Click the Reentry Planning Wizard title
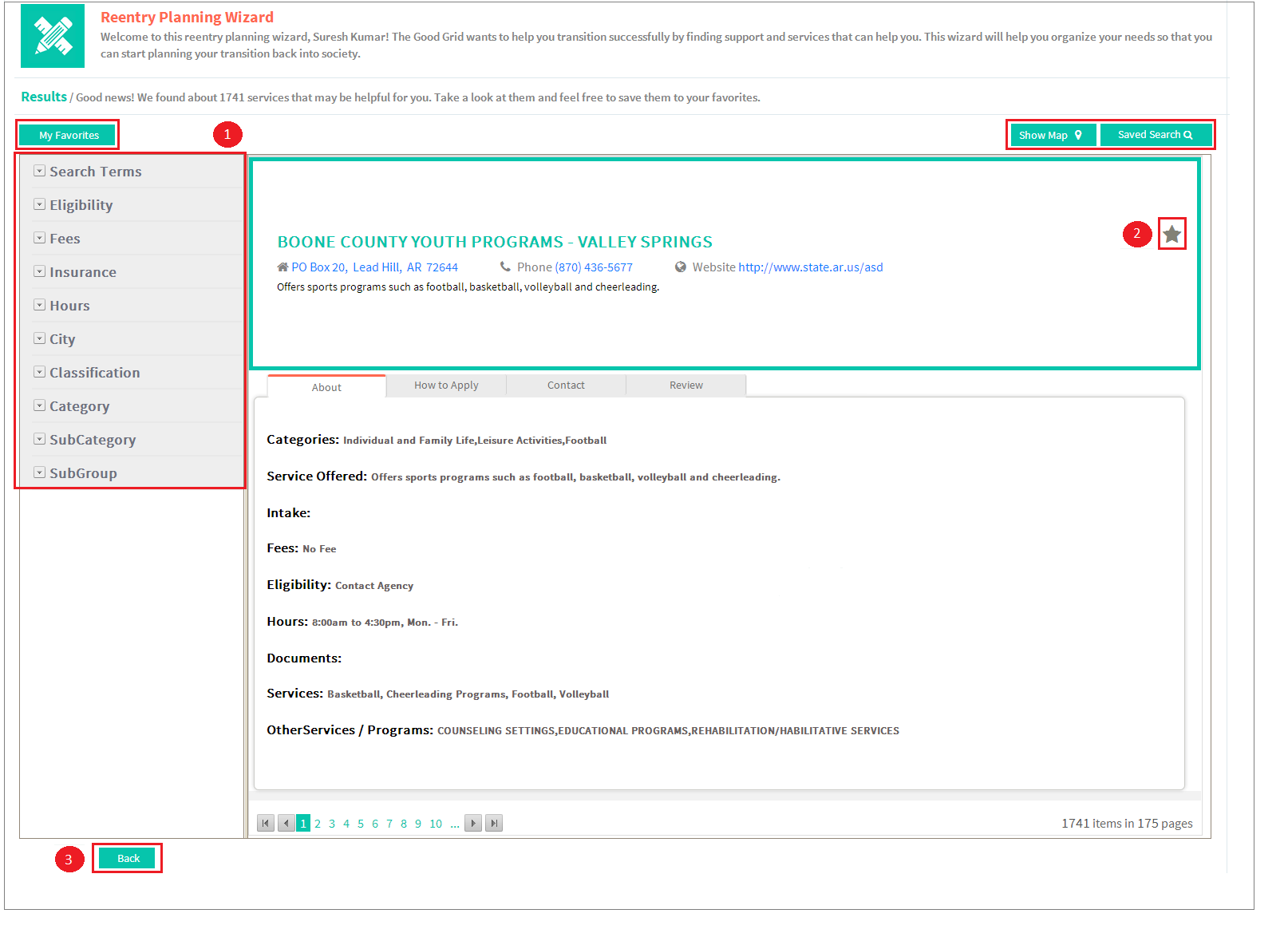 click(x=187, y=18)
